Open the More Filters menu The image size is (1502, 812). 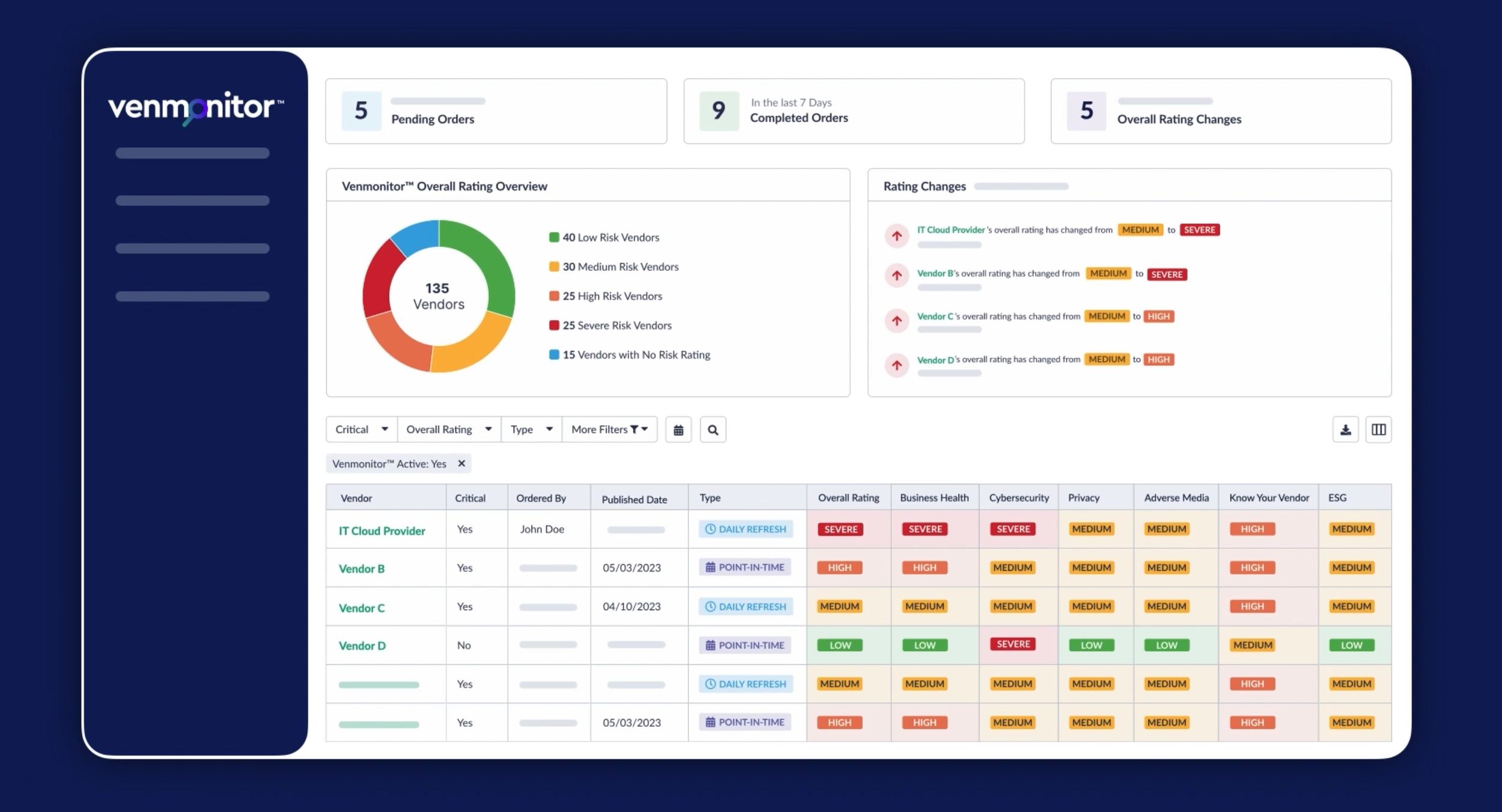coord(609,429)
